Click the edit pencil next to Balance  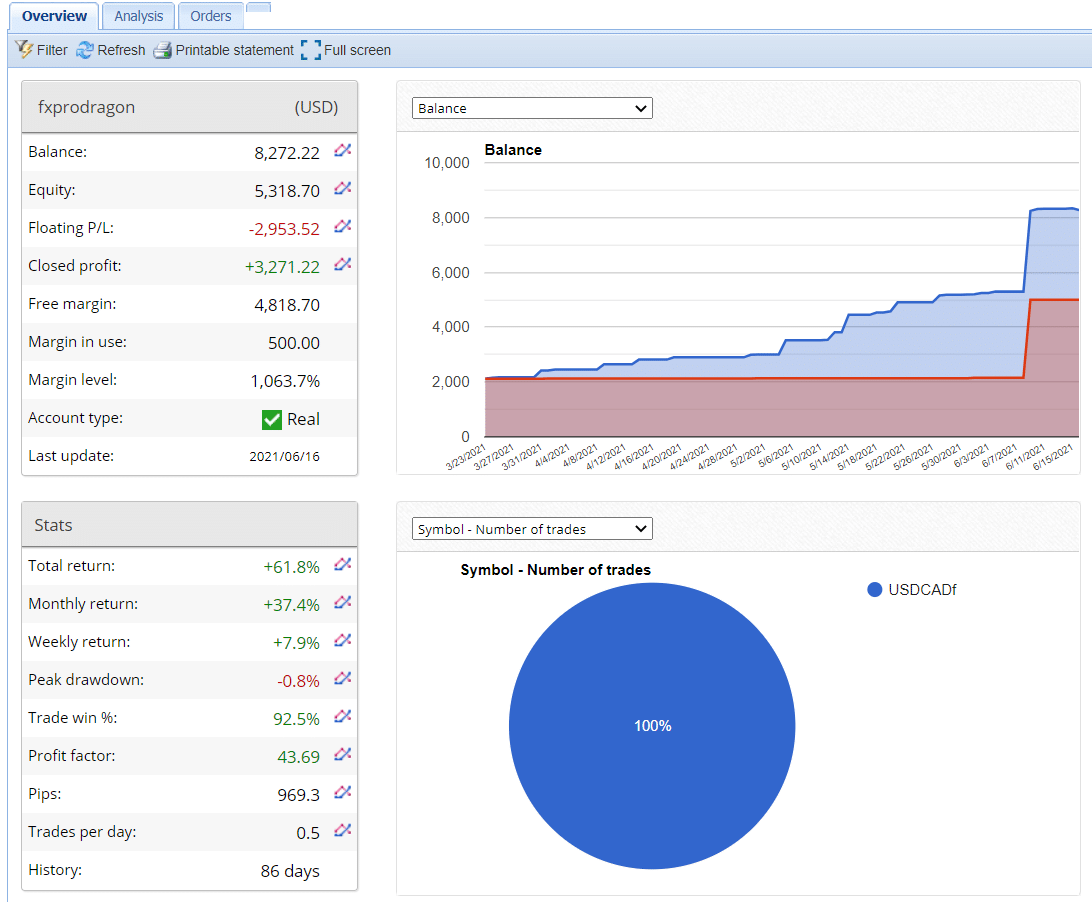pyautogui.click(x=342, y=150)
